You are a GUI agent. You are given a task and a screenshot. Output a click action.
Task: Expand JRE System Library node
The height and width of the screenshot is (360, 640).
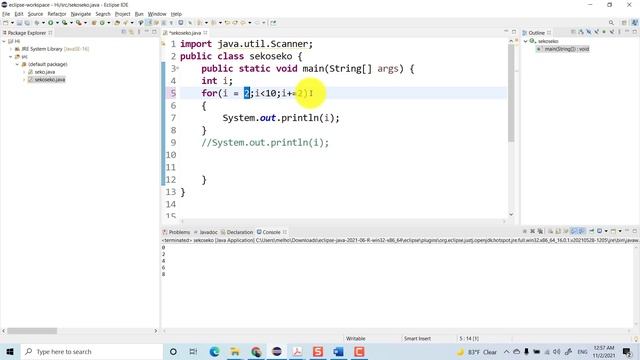11,49
